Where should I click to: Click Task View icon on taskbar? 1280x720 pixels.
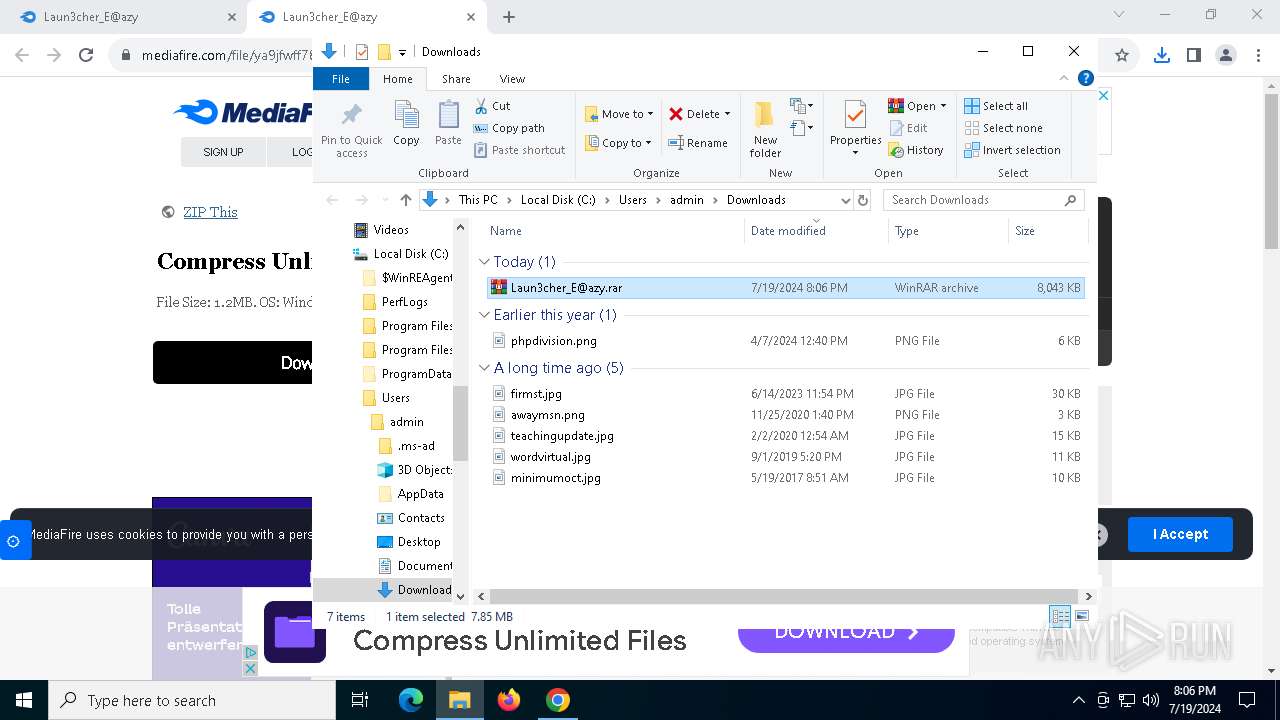(x=360, y=700)
